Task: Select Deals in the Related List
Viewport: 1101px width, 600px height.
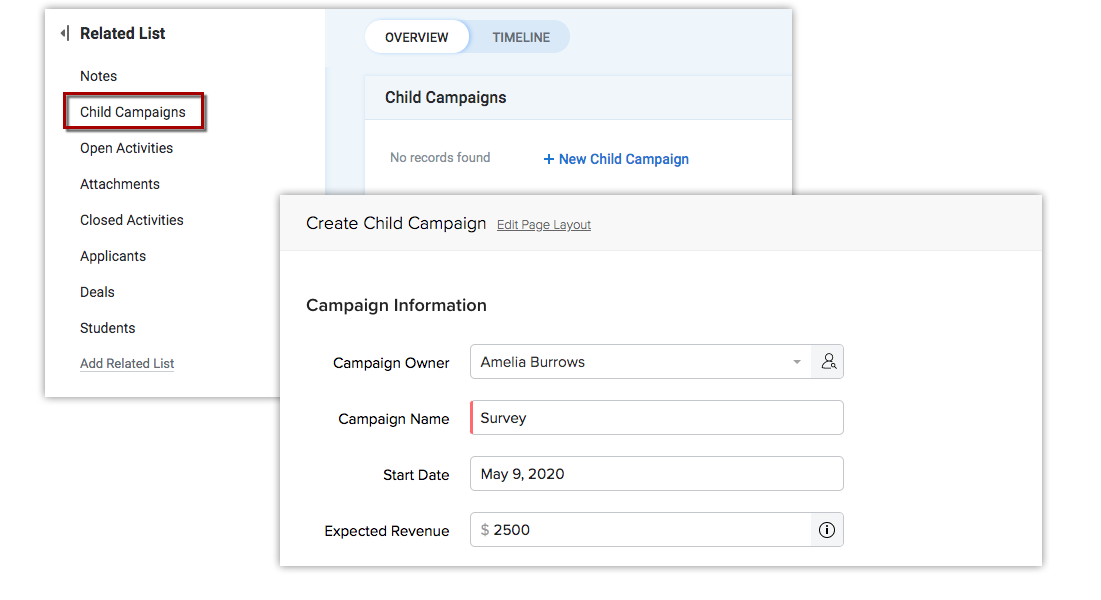Action: [x=97, y=292]
